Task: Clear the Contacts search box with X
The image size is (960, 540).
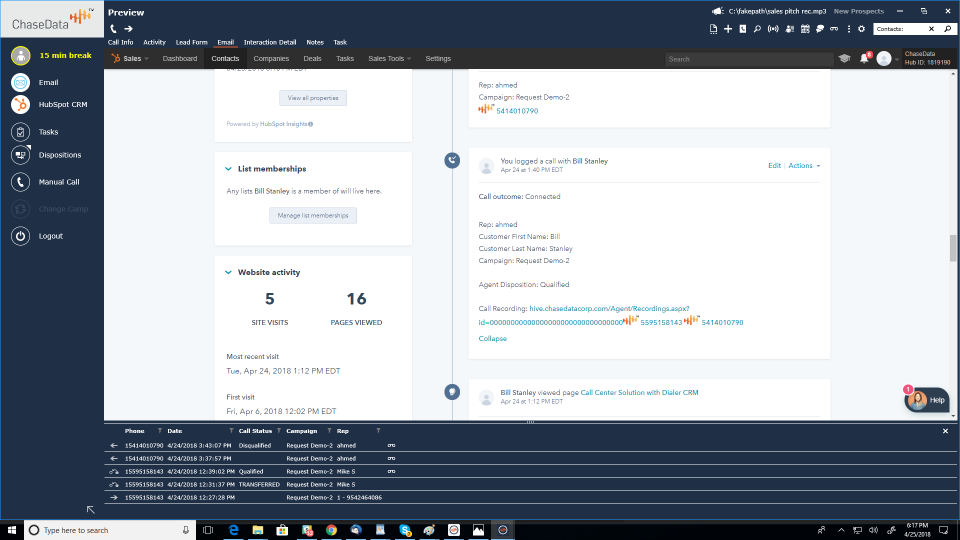Action: (931, 29)
